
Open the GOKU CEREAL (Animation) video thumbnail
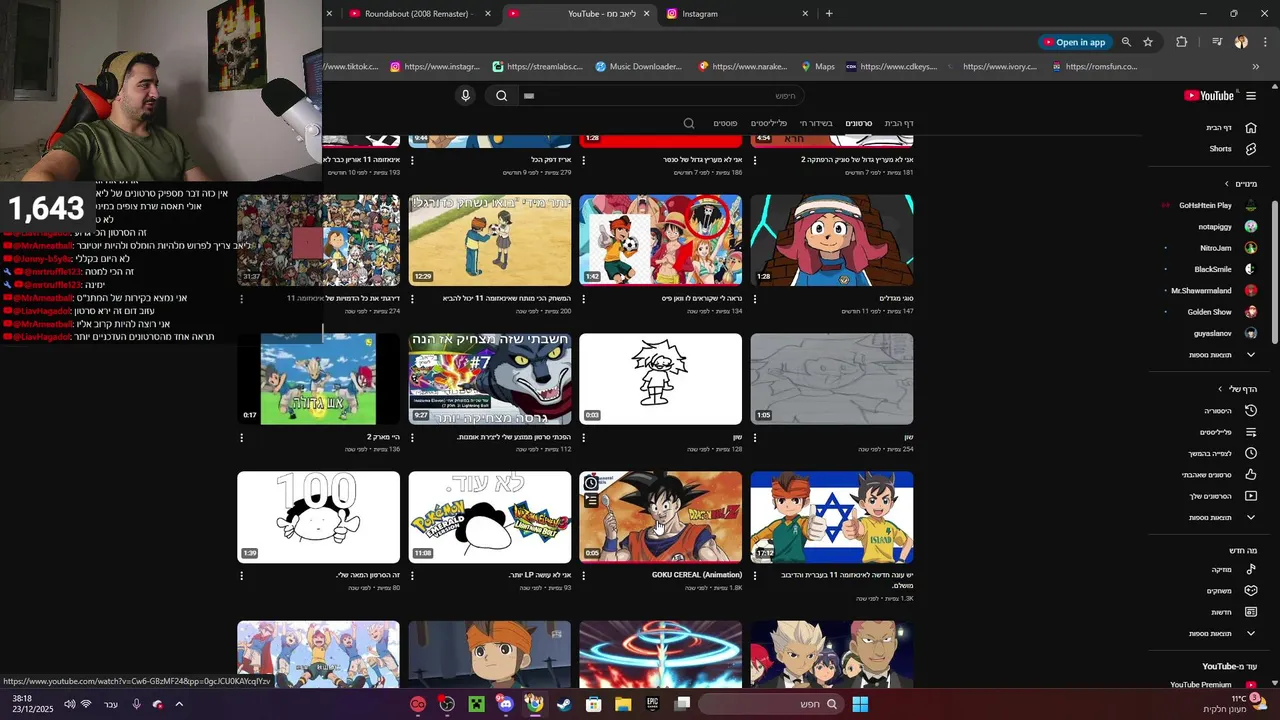point(661,517)
